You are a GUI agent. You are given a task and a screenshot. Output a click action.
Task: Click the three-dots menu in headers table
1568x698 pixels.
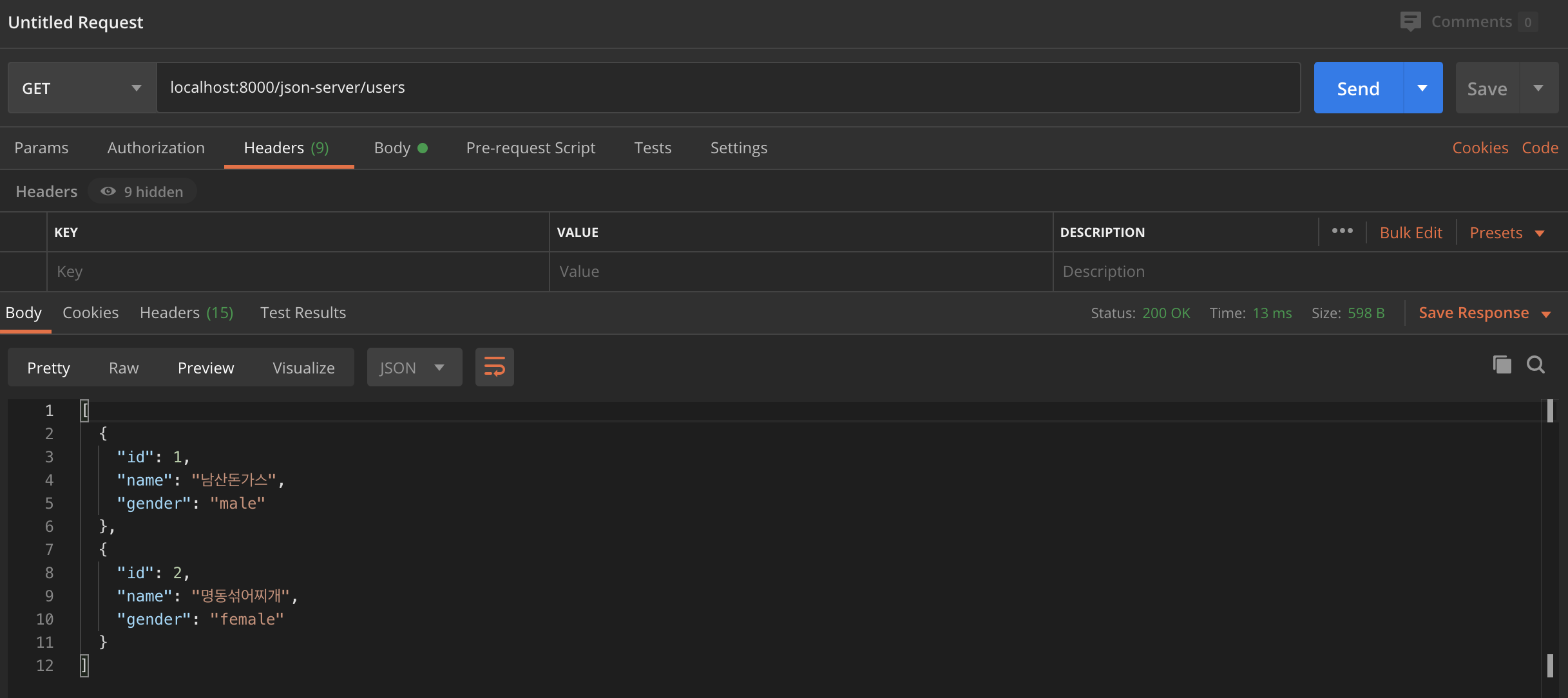(1342, 231)
